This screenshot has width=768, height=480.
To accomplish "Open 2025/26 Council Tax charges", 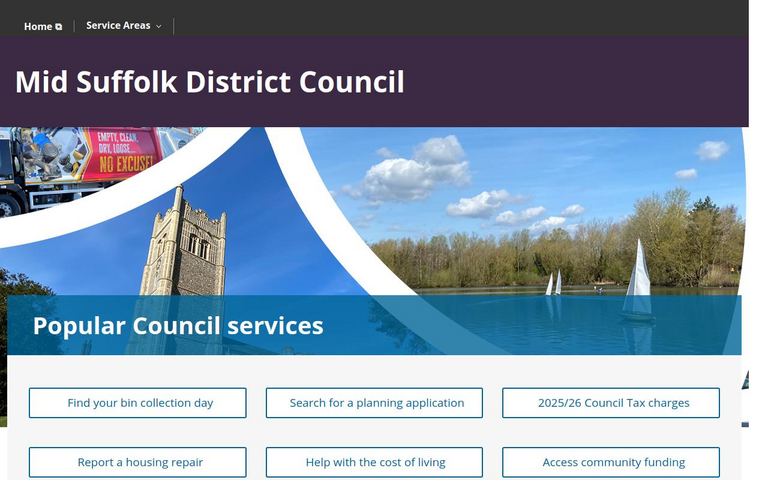I will pos(610,403).
